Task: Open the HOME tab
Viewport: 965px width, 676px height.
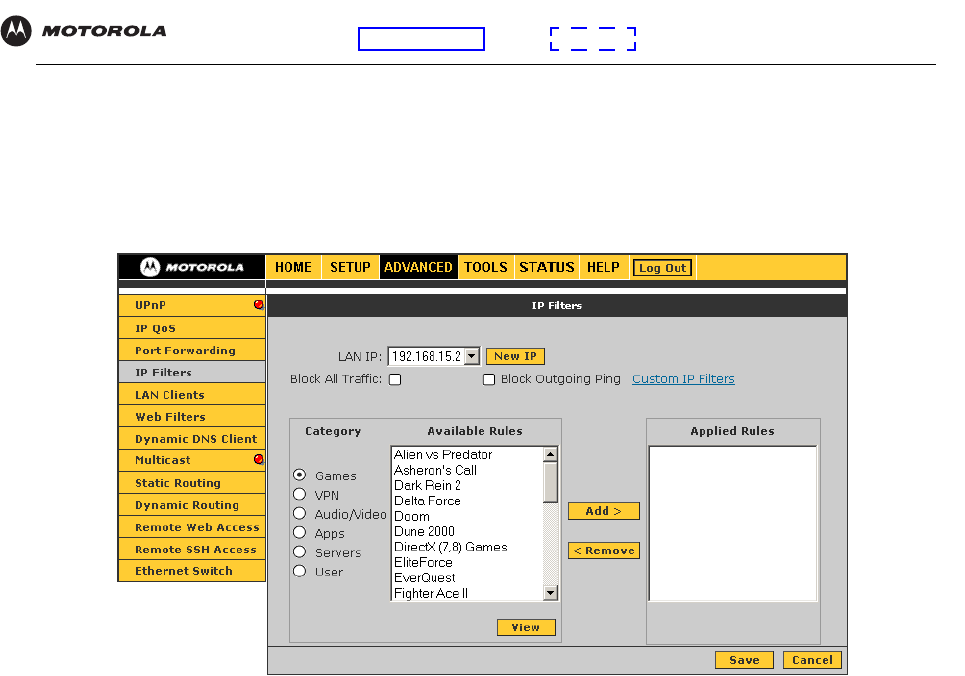Action: [x=293, y=267]
